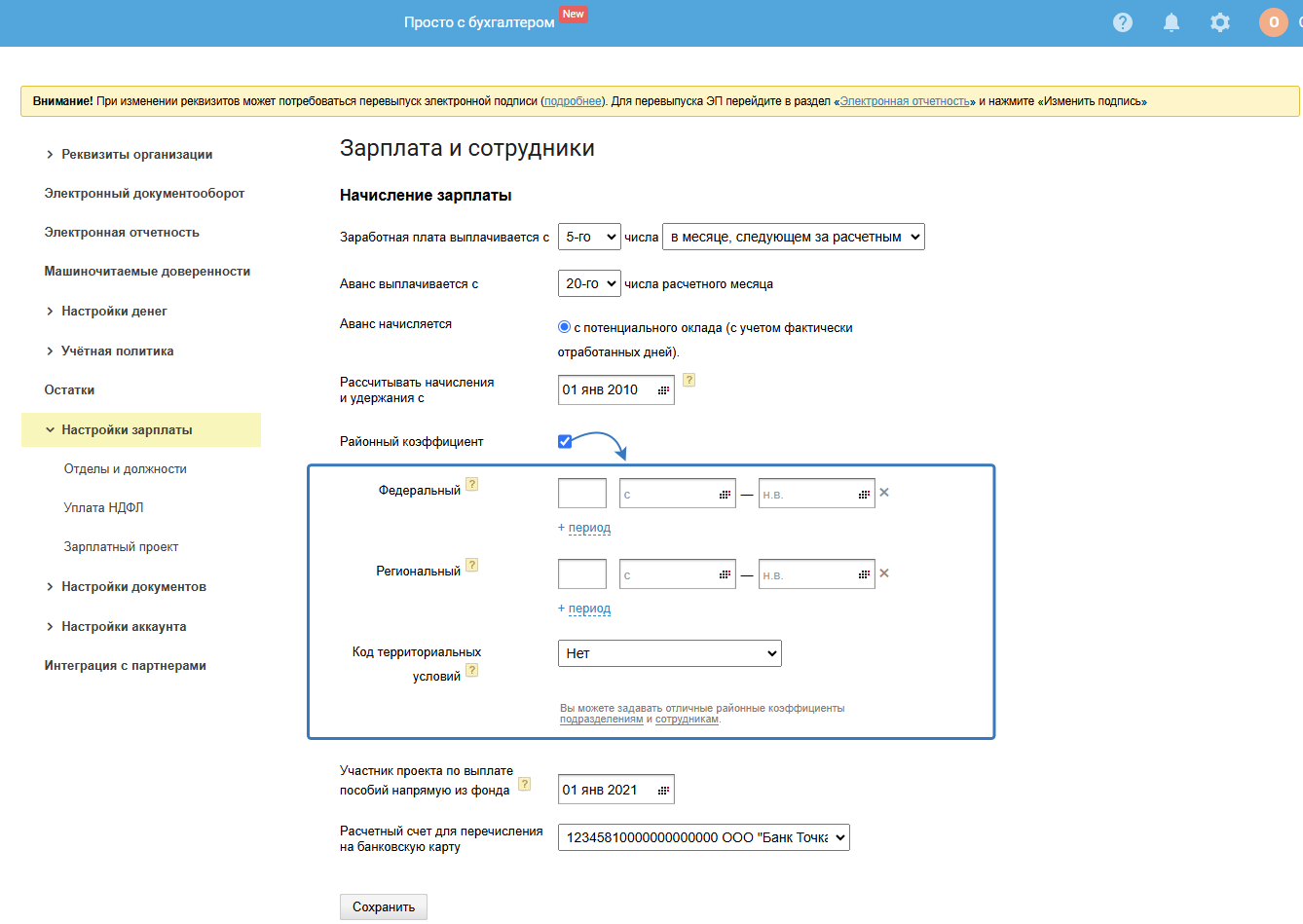Click the notifications bell icon
The height and width of the screenshot is (924, 1303).
point(1172,22)
